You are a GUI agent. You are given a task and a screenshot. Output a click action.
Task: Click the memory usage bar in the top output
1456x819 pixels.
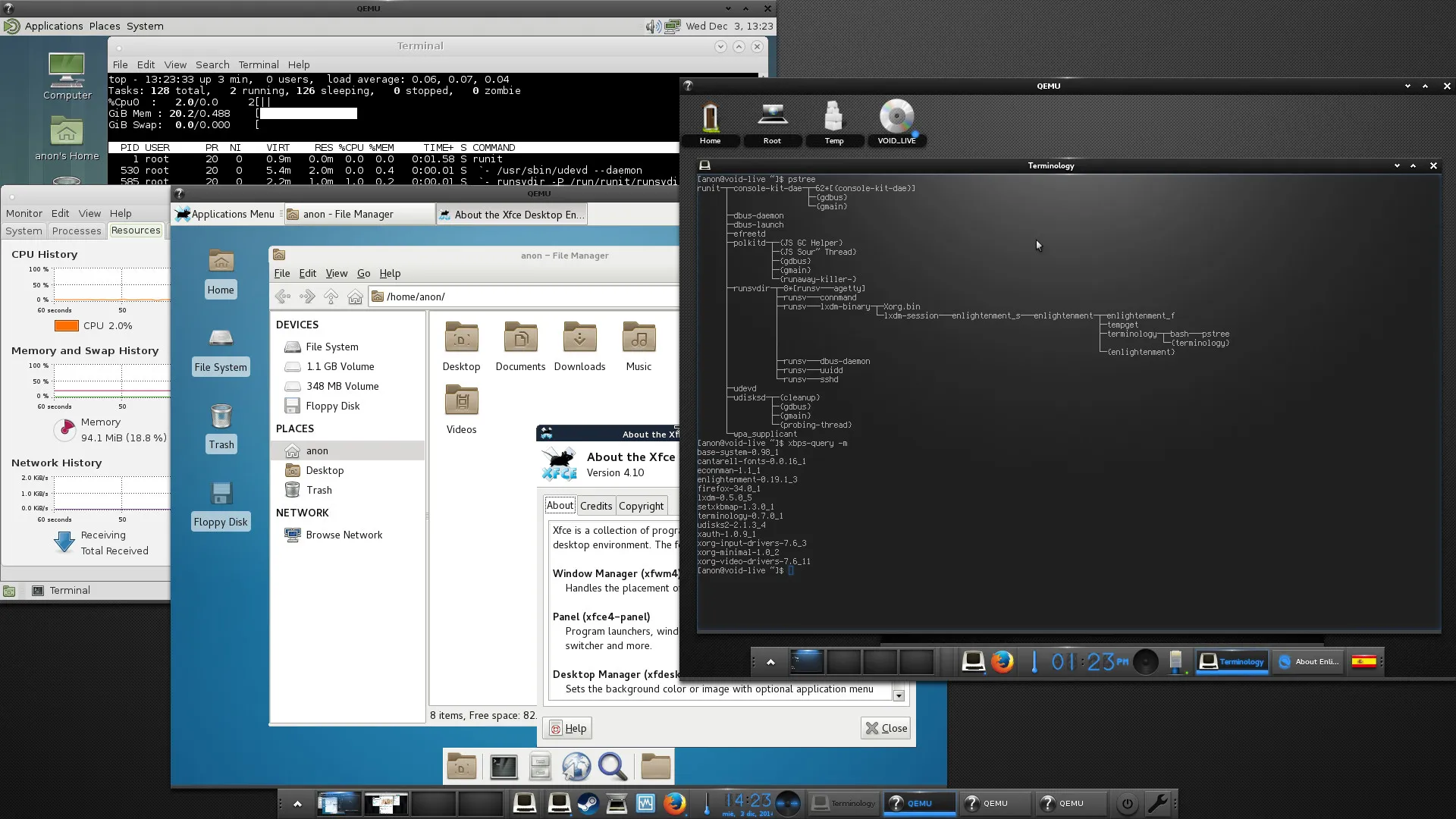(x=307, y=113)
